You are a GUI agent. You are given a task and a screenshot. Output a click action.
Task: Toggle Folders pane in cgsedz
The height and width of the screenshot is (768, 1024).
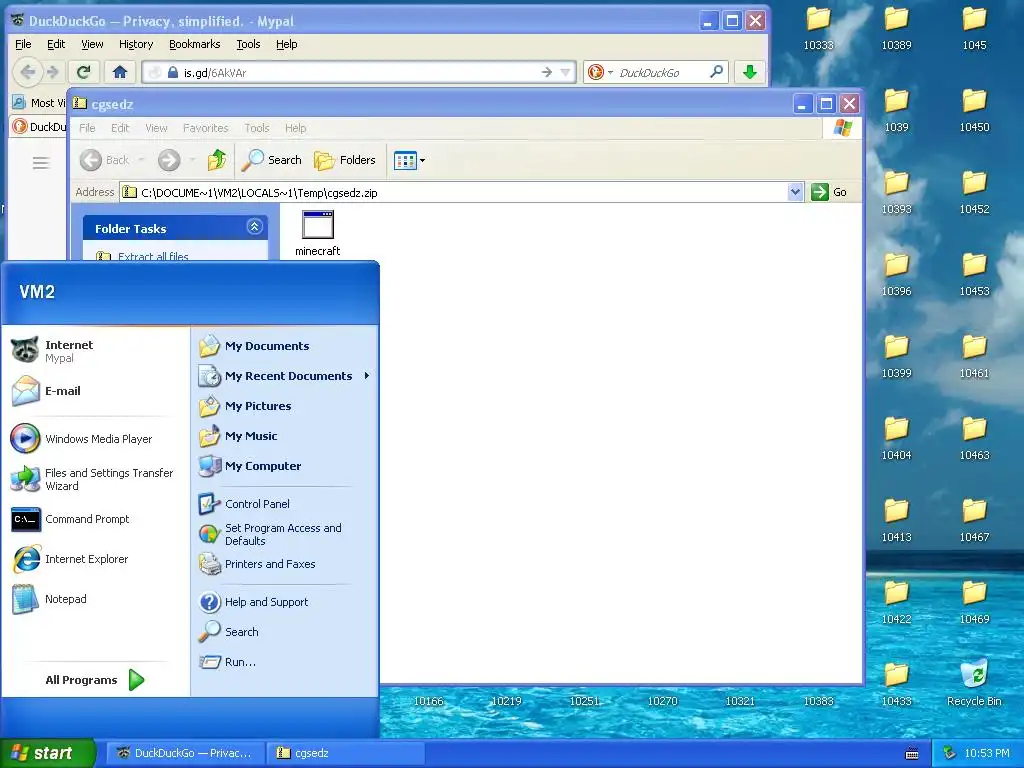click(345, 160)
